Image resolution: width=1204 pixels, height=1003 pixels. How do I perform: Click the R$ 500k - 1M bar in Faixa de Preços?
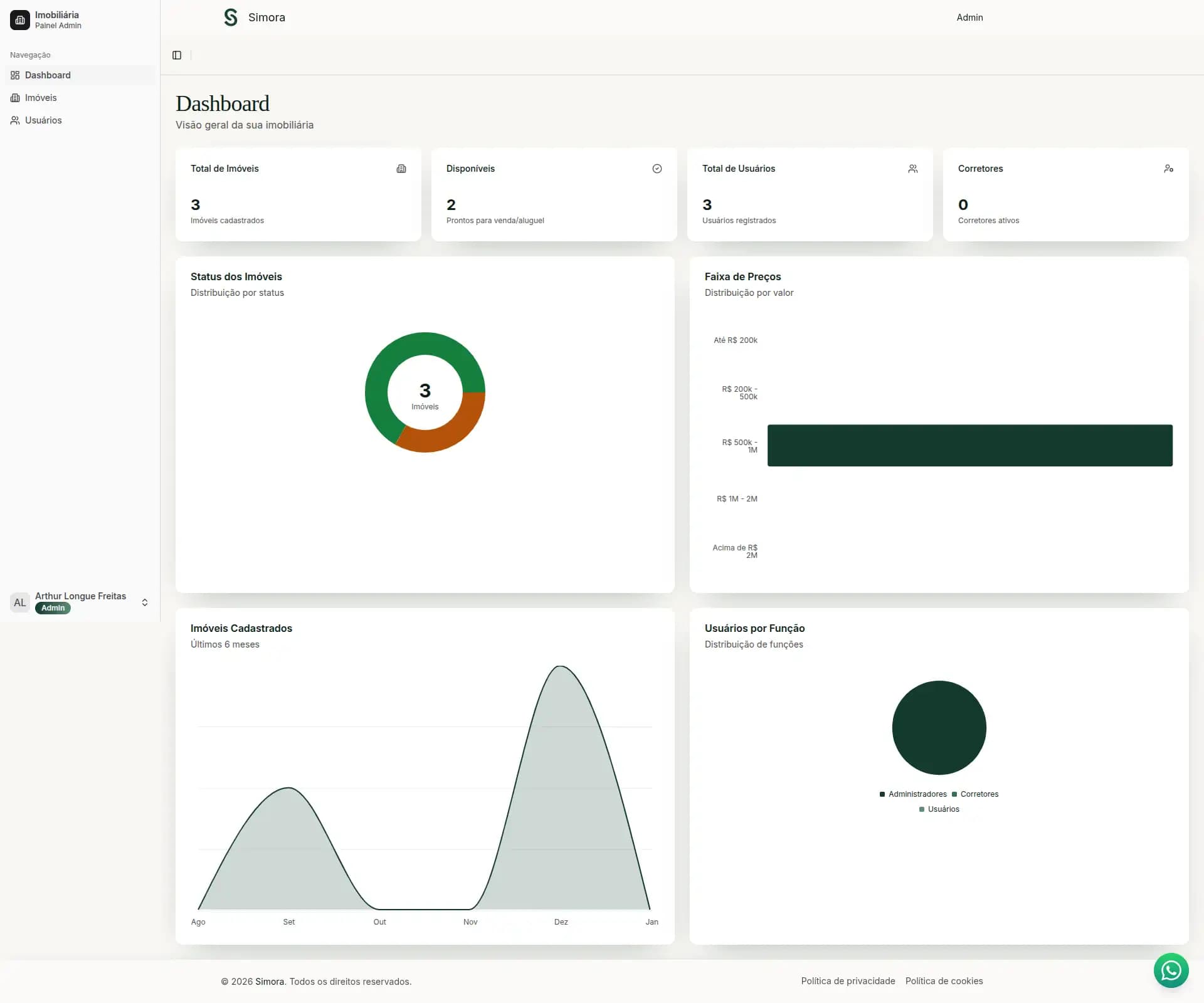pos(969,445)
